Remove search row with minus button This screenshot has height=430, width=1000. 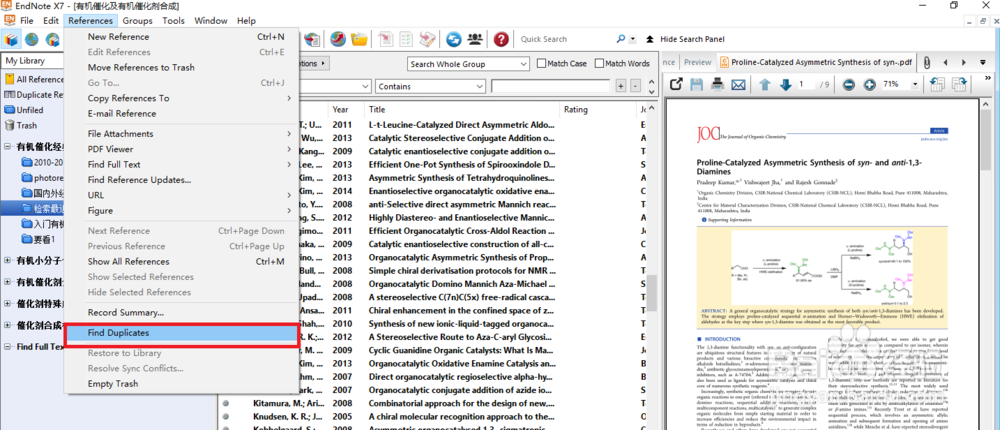tap(635, 86)
